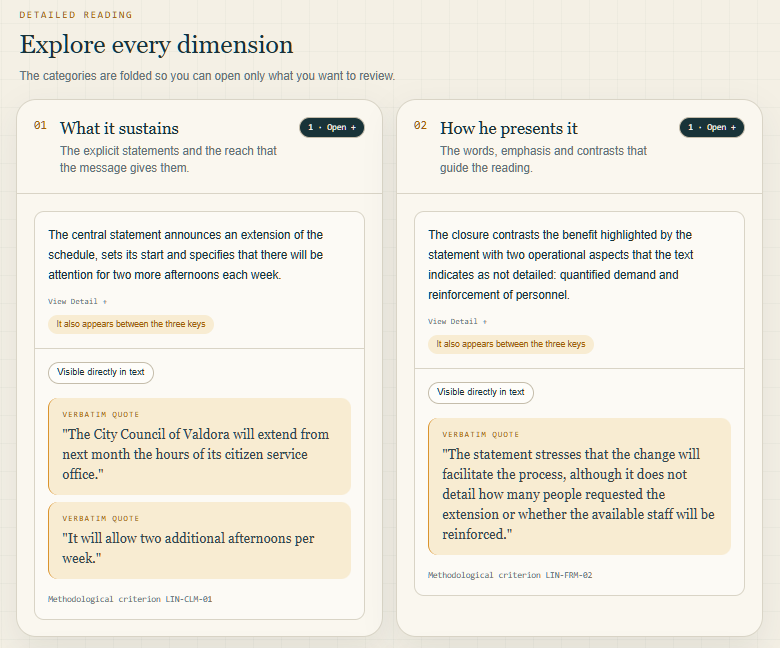
Task: Open Methodological criterion LIN-FRM-02 reference
Action: point(510,575)
